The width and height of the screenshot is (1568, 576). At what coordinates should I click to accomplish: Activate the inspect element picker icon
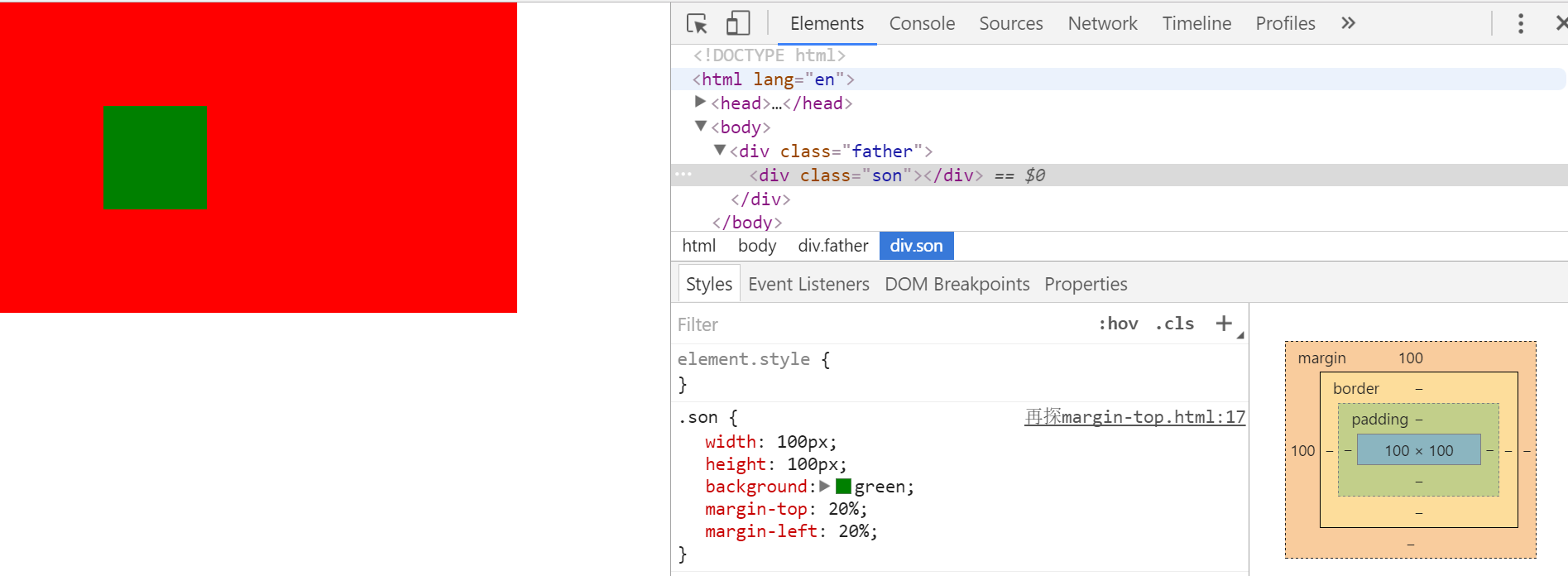tap(697, 23)
